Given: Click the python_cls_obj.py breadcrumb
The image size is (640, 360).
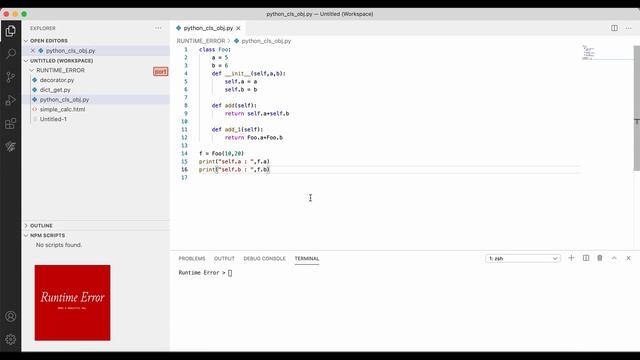Looking at the screenshot, I should (266, 41).
